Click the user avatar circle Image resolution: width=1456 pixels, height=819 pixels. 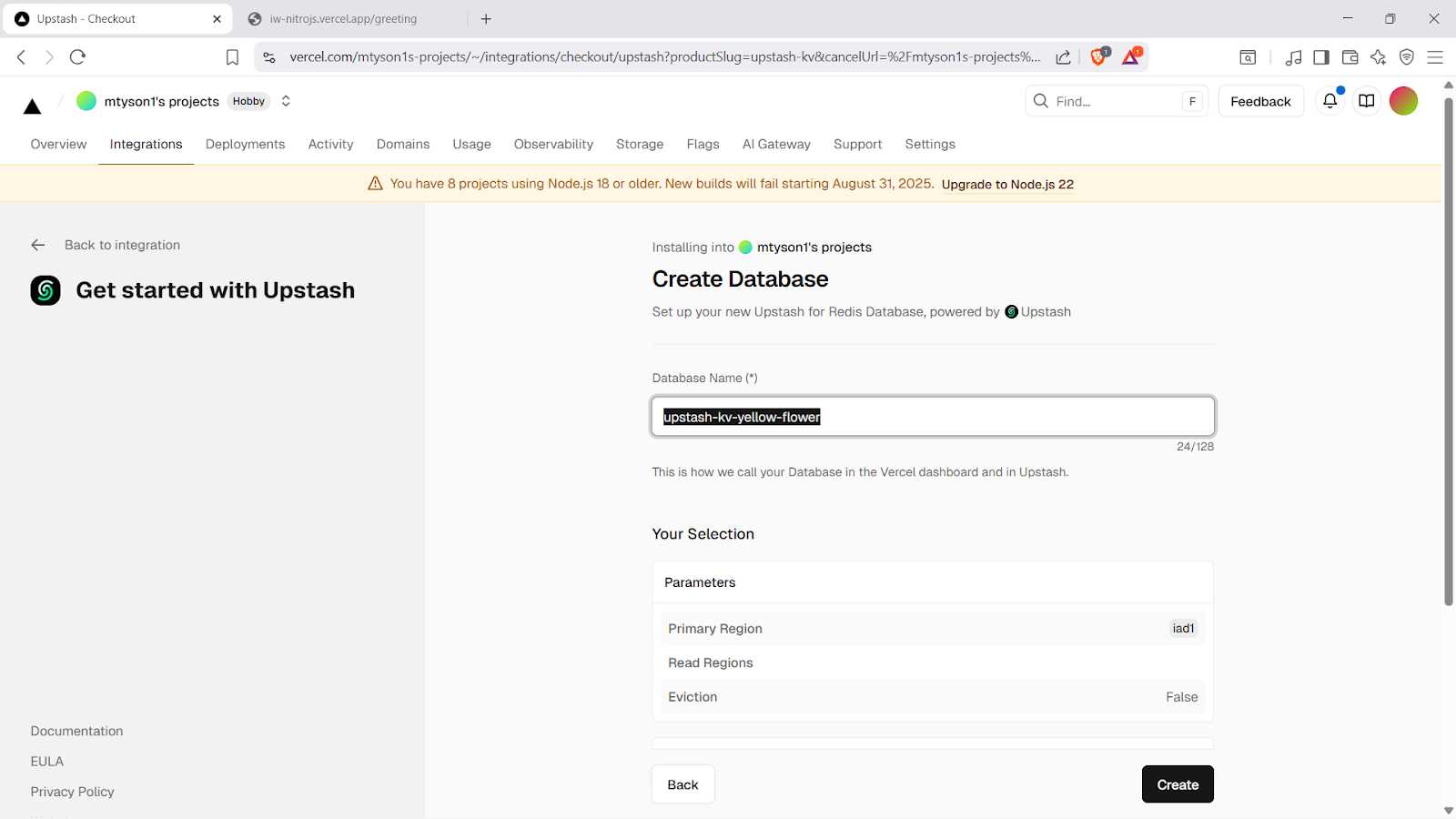pos(1403,101)
